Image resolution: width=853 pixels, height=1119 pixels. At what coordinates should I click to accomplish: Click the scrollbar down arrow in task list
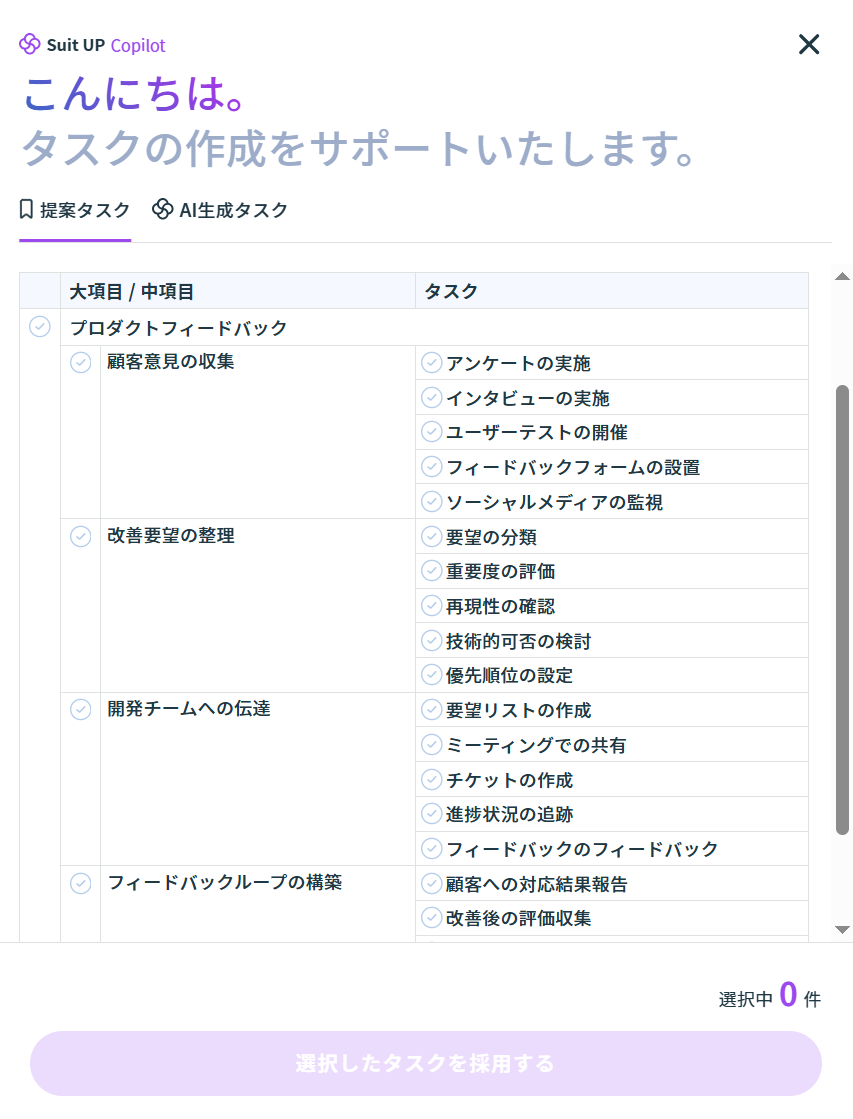pyautogui.click(x=842, y=930)
